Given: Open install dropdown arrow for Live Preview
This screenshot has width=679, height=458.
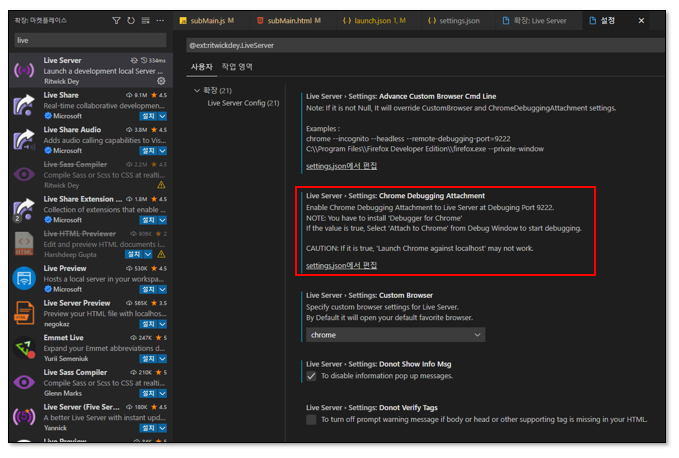Looking at the screenshot, I should point(162,289).
